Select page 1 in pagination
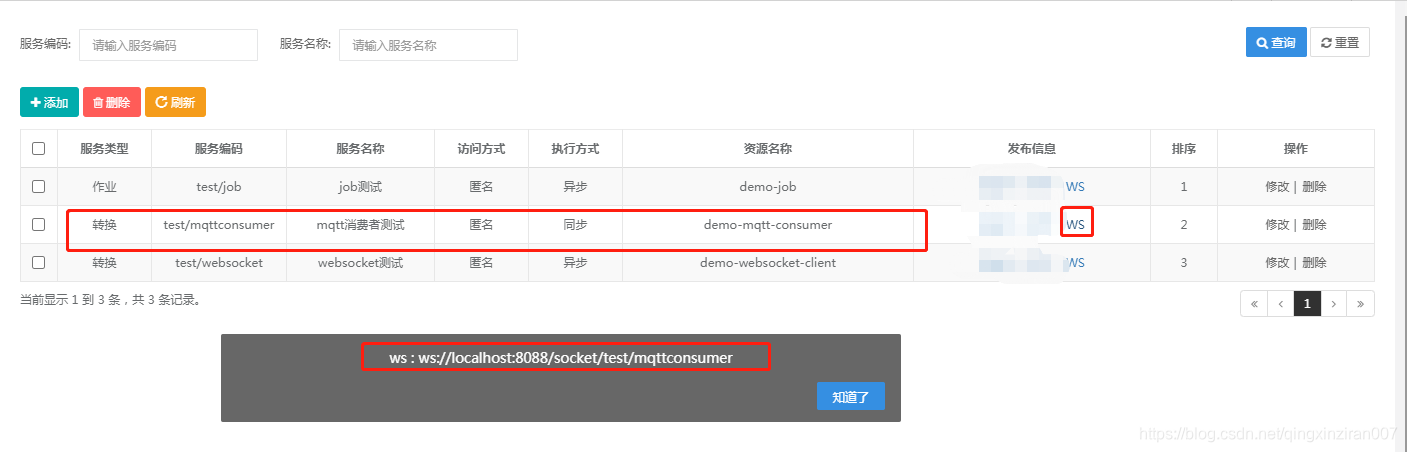This screenshot has width=1407, height=452. pos(1307,303)
